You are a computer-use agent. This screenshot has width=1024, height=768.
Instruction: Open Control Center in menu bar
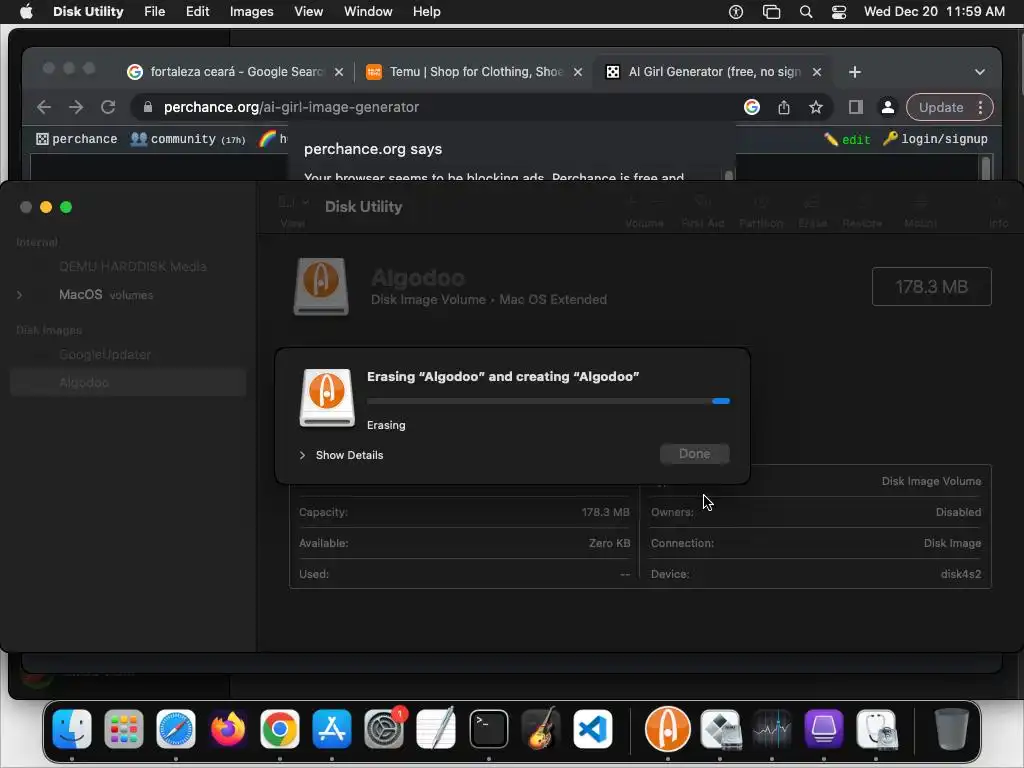click(839, 12)
